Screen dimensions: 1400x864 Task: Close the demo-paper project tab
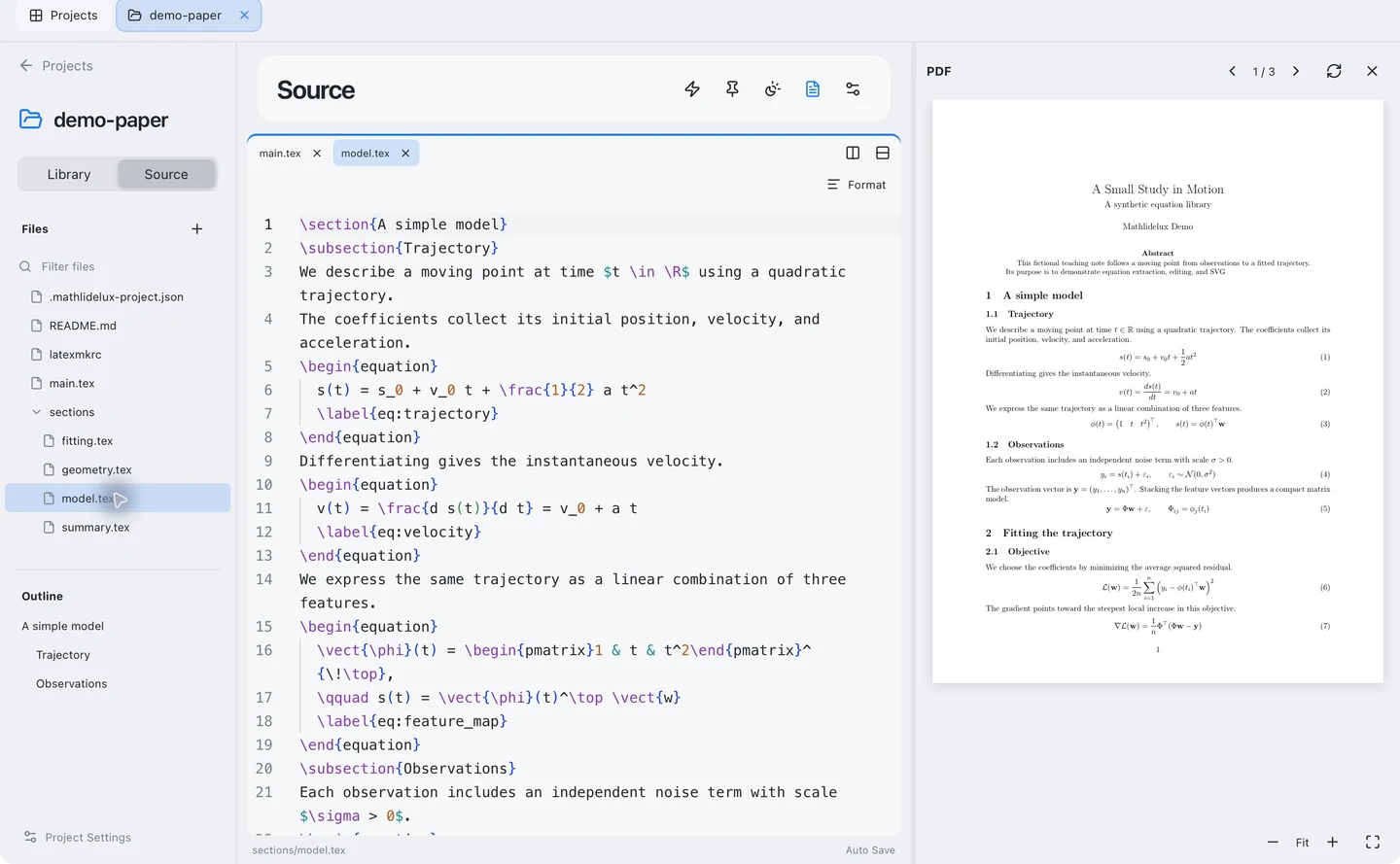pos(245,16)
